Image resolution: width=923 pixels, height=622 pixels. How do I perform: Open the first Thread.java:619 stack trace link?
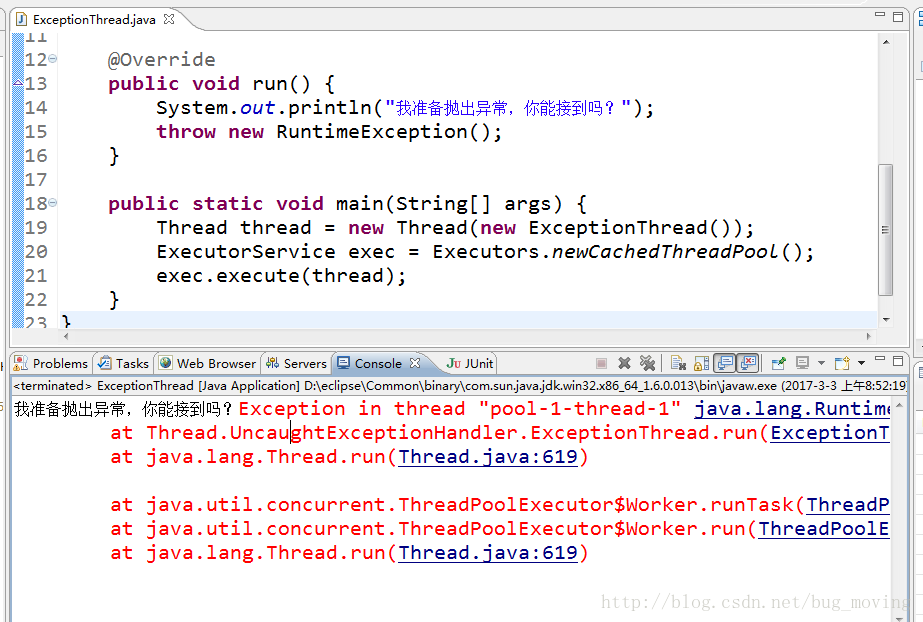tap(488, 457)
